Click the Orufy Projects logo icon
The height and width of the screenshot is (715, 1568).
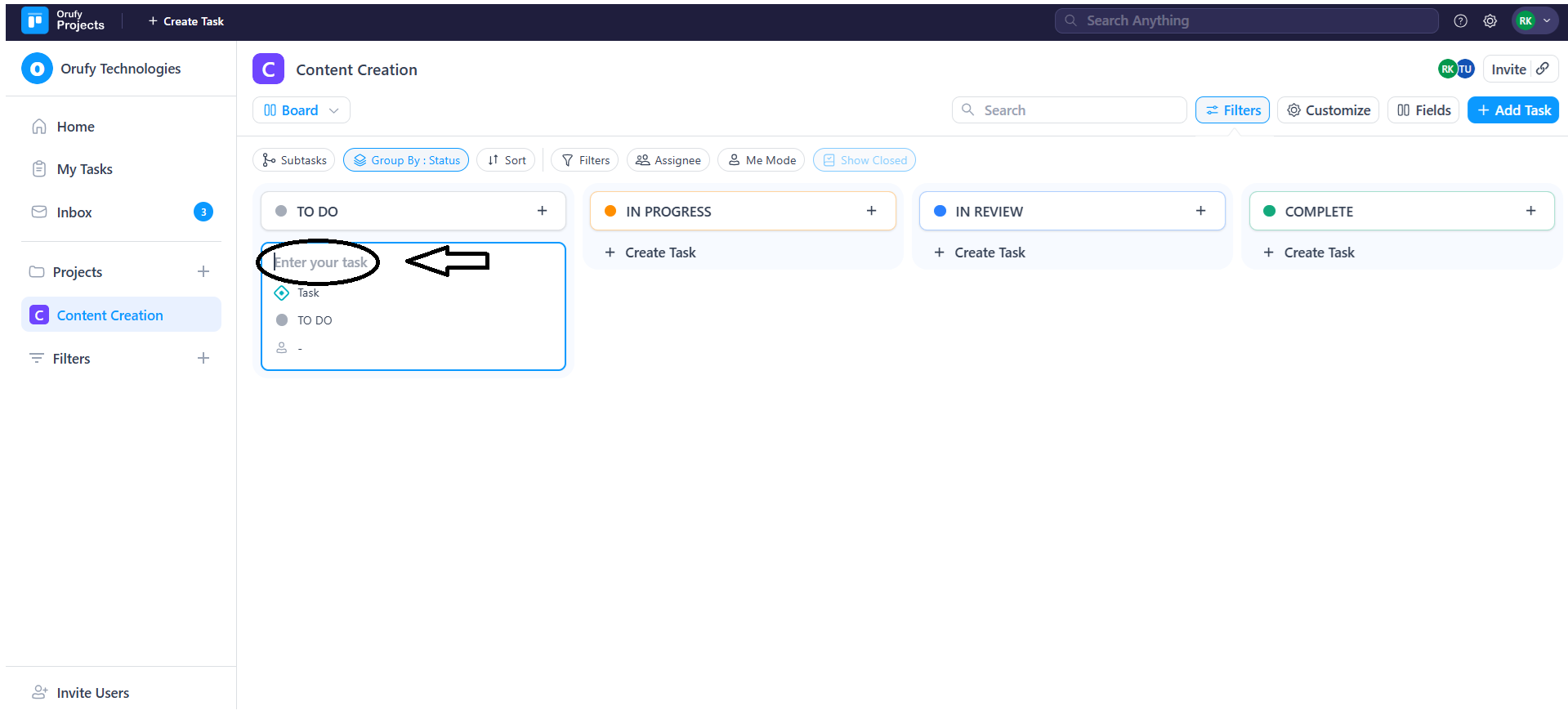pos(34,20)
